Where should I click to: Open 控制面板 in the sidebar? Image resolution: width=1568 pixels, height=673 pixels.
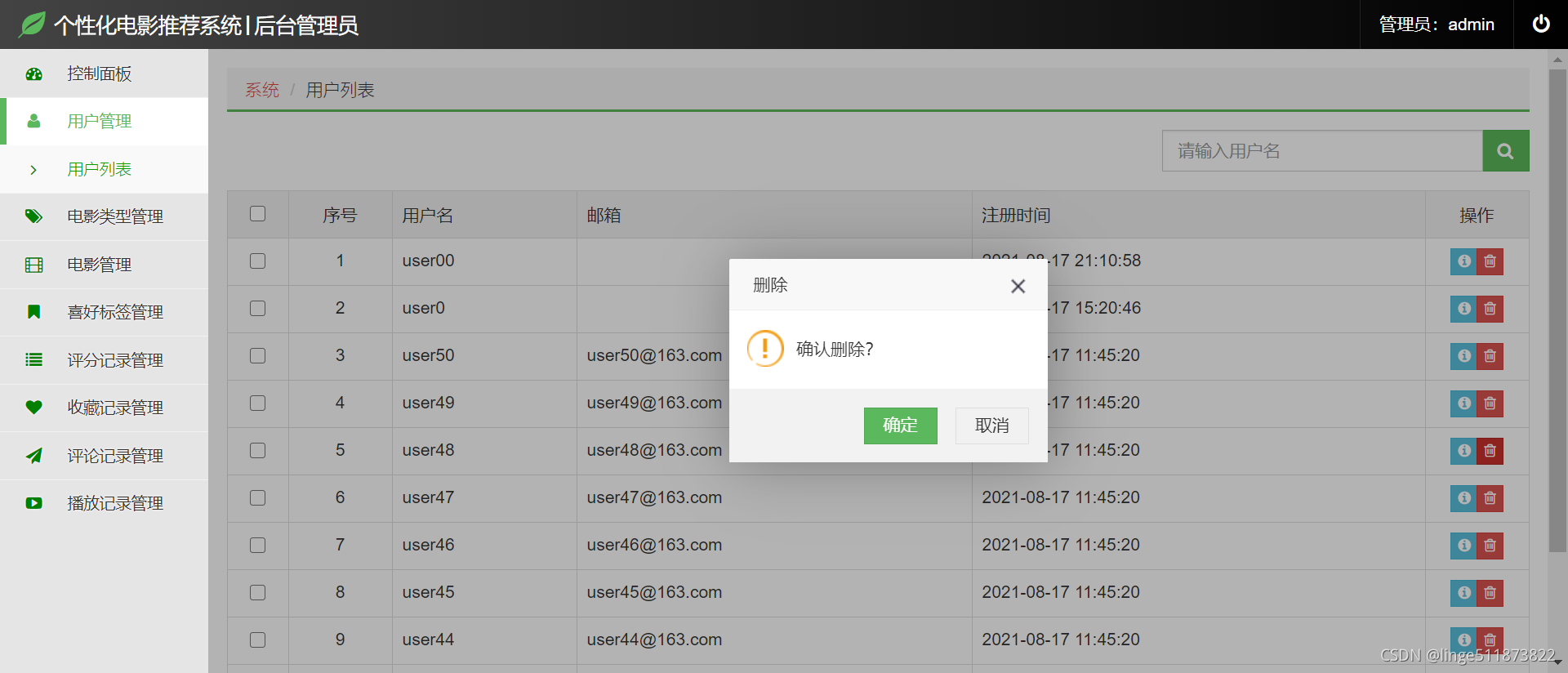point(104,74)
